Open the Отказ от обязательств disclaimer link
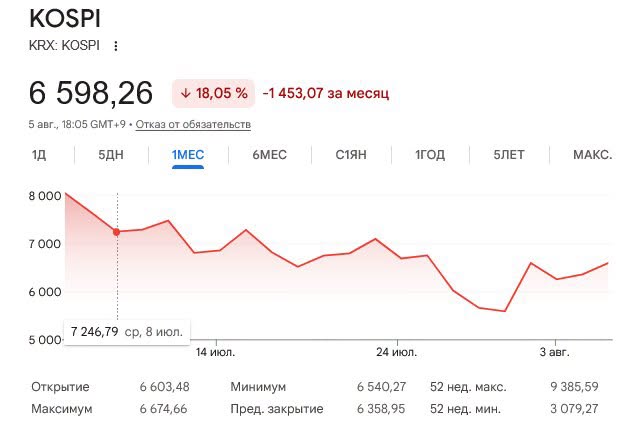 193,125
